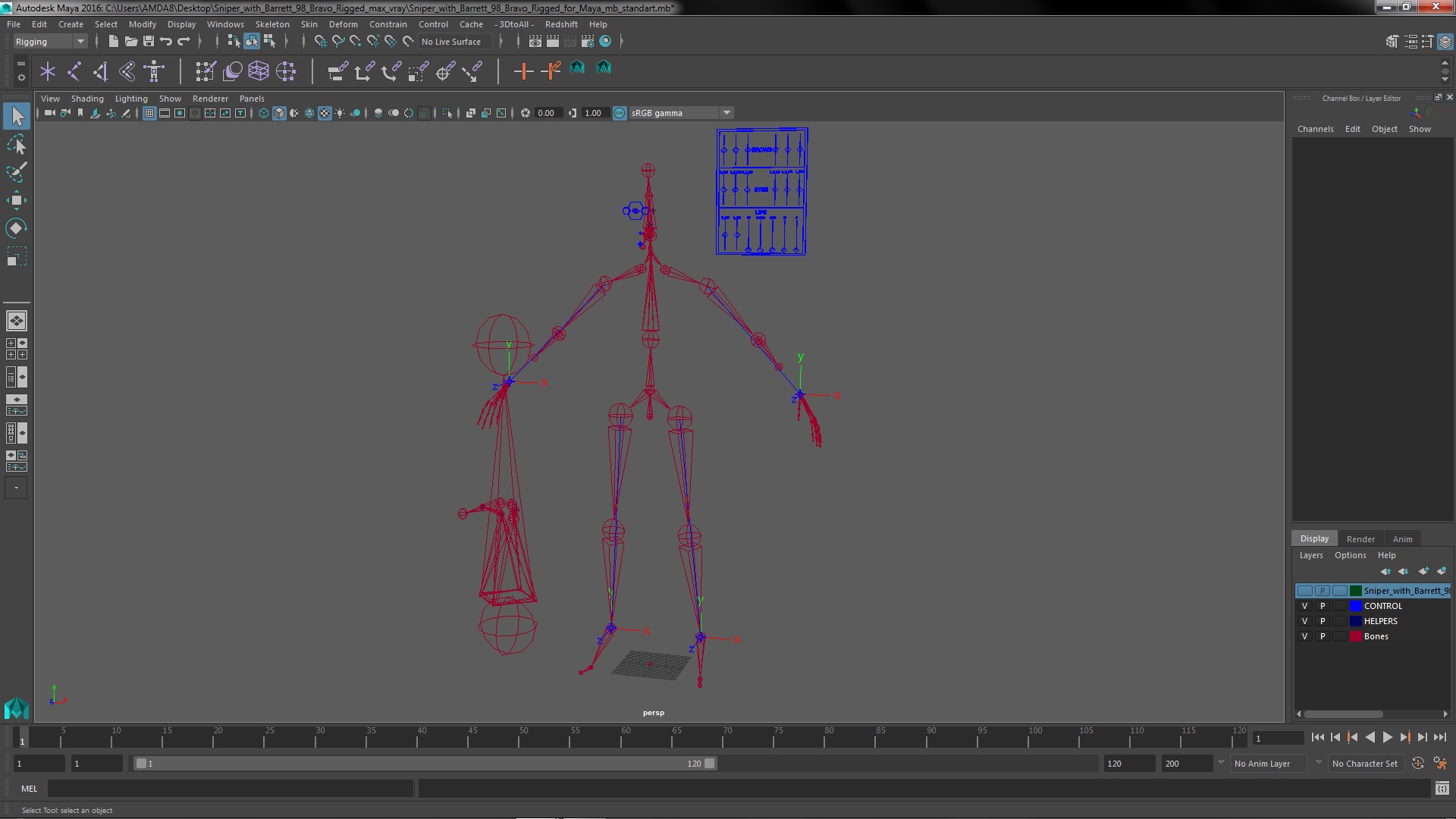Image resolution: width=1456 pixels, height=819 pixels.
Task: Activate the Rotate tool in toolbox
Action: tap(17, 228)
